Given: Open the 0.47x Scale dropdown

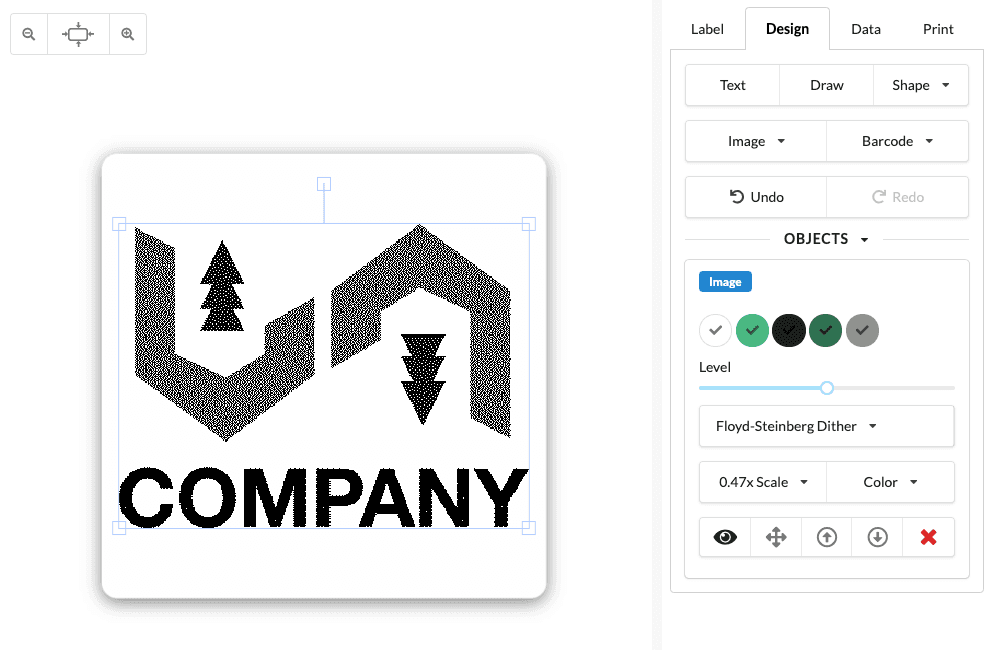Looking at the screenshot, I should click(x=763, y=482).
